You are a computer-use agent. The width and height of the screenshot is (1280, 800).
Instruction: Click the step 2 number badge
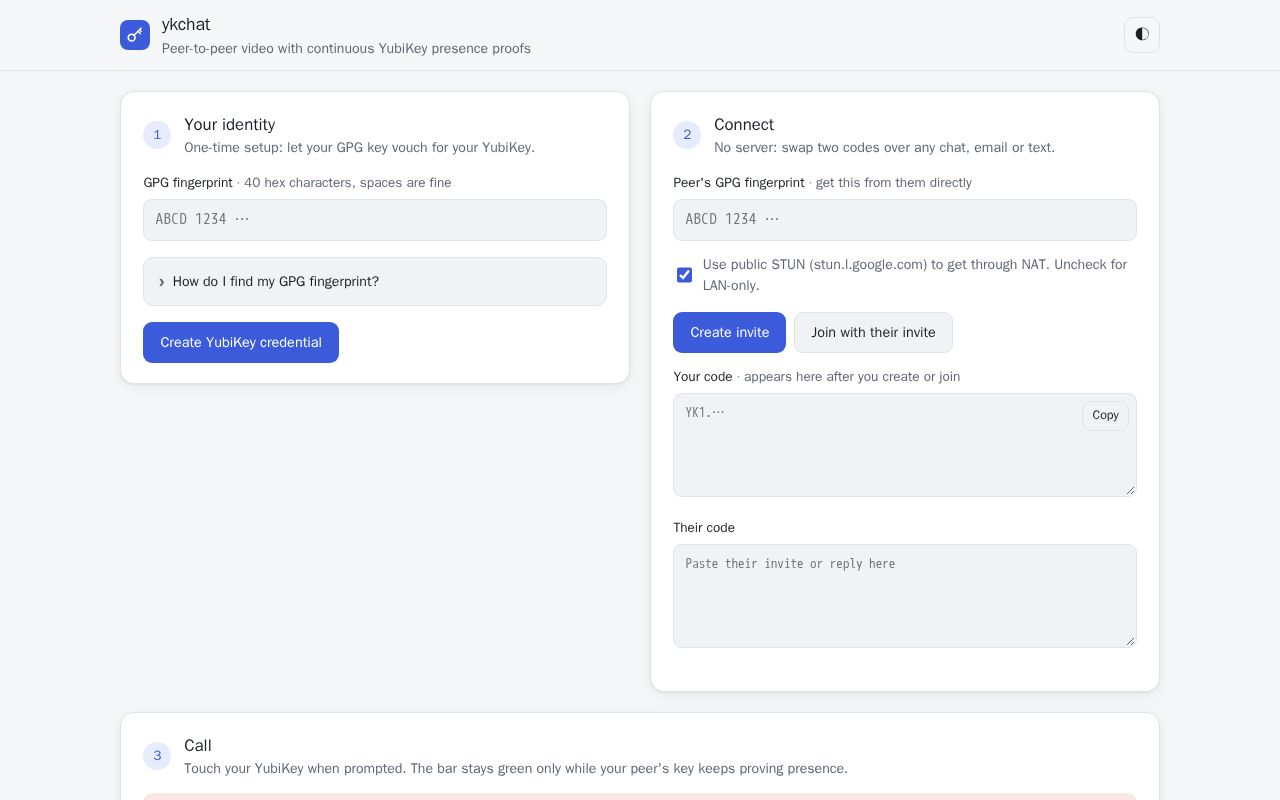click(687, 135)
